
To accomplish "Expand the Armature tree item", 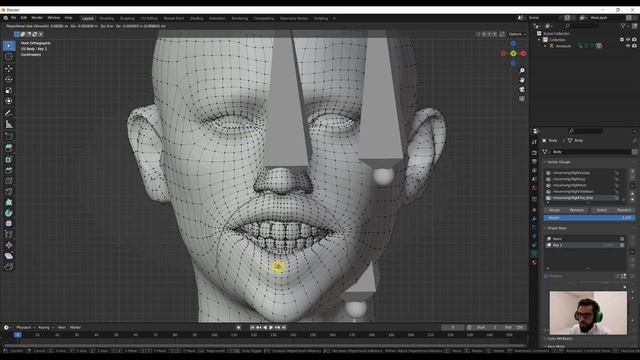I will point(545,46).
